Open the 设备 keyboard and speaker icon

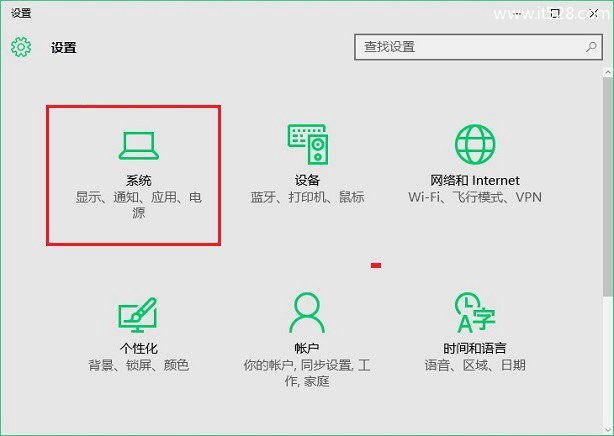308,144
